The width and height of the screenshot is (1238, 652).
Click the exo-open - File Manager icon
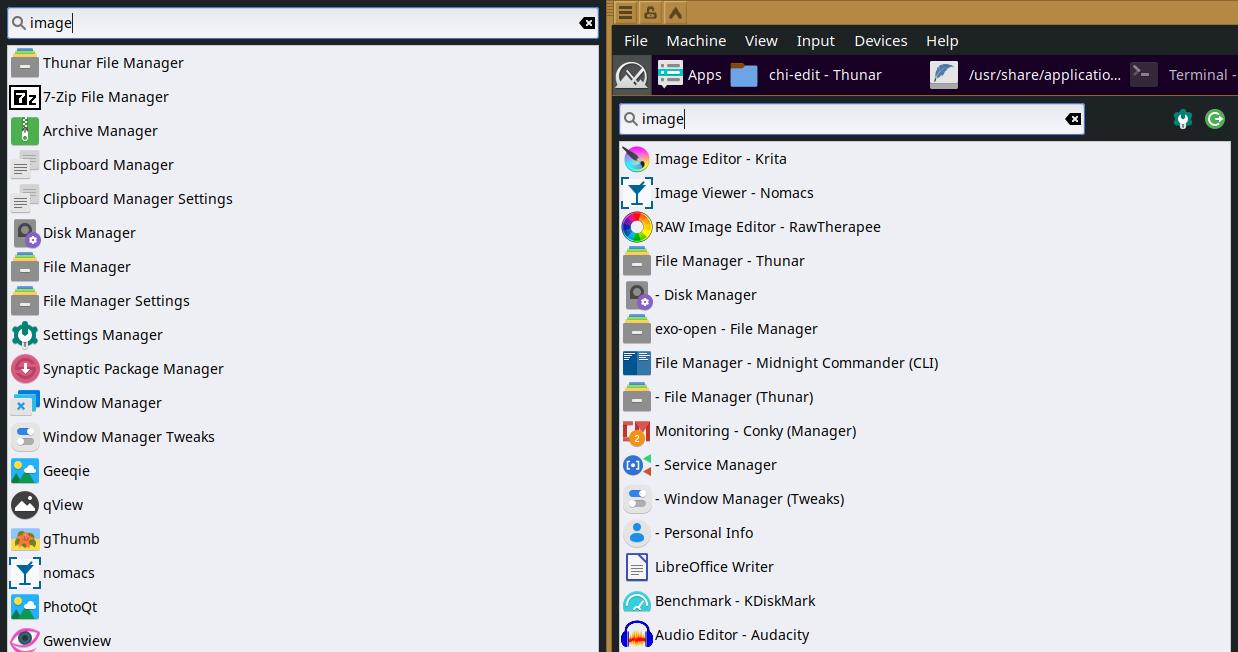pyautogui.click(x=636, y=329)
